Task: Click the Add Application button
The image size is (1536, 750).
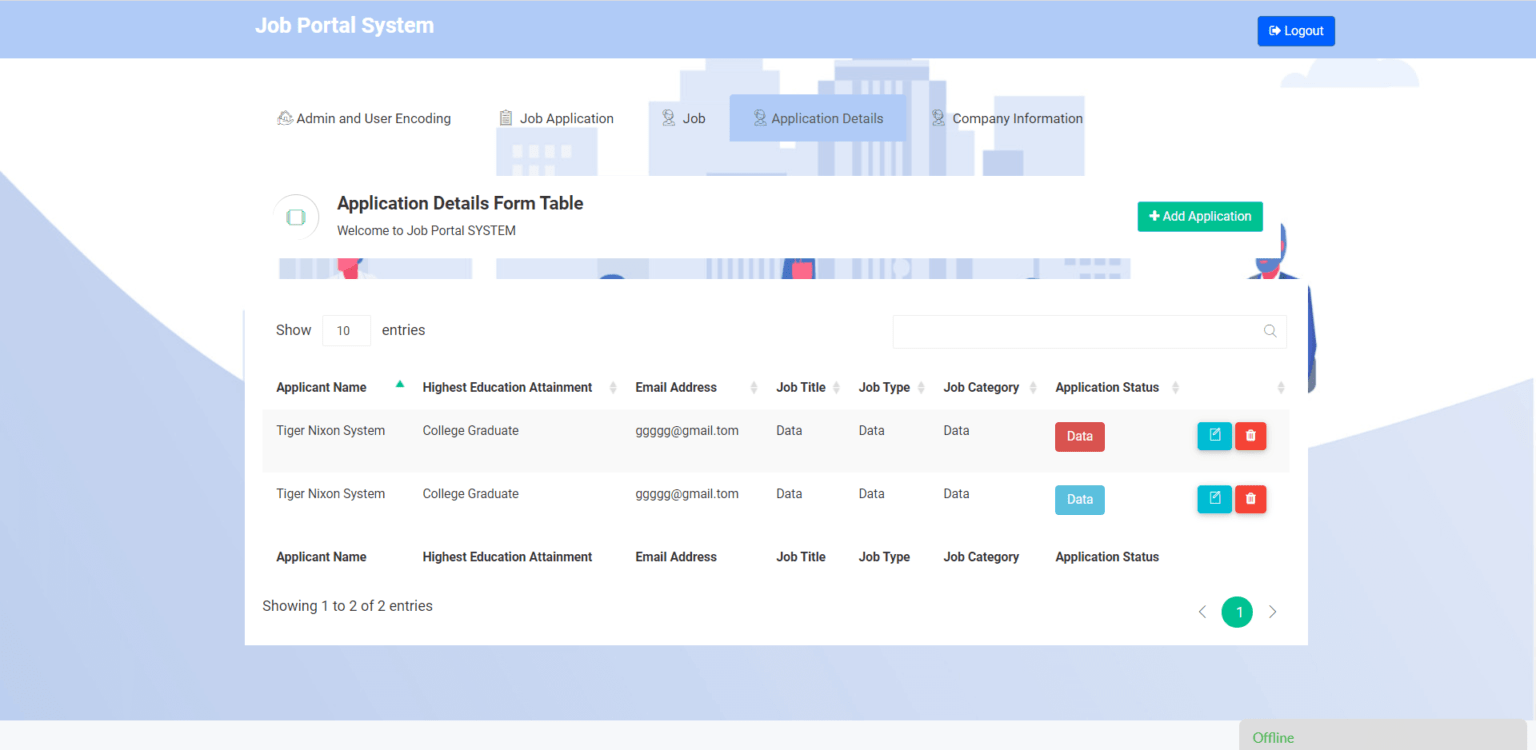Action: (x=1200, y=216)
